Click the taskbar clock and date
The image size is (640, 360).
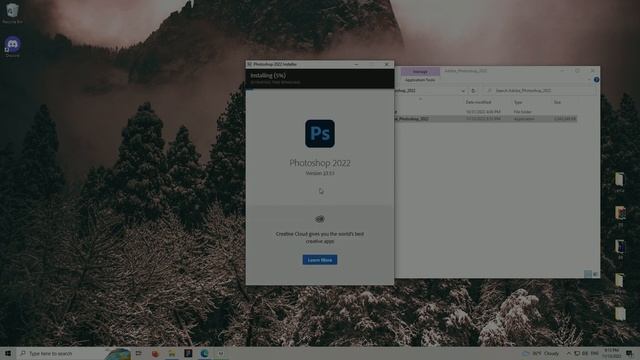coord(611,353)
